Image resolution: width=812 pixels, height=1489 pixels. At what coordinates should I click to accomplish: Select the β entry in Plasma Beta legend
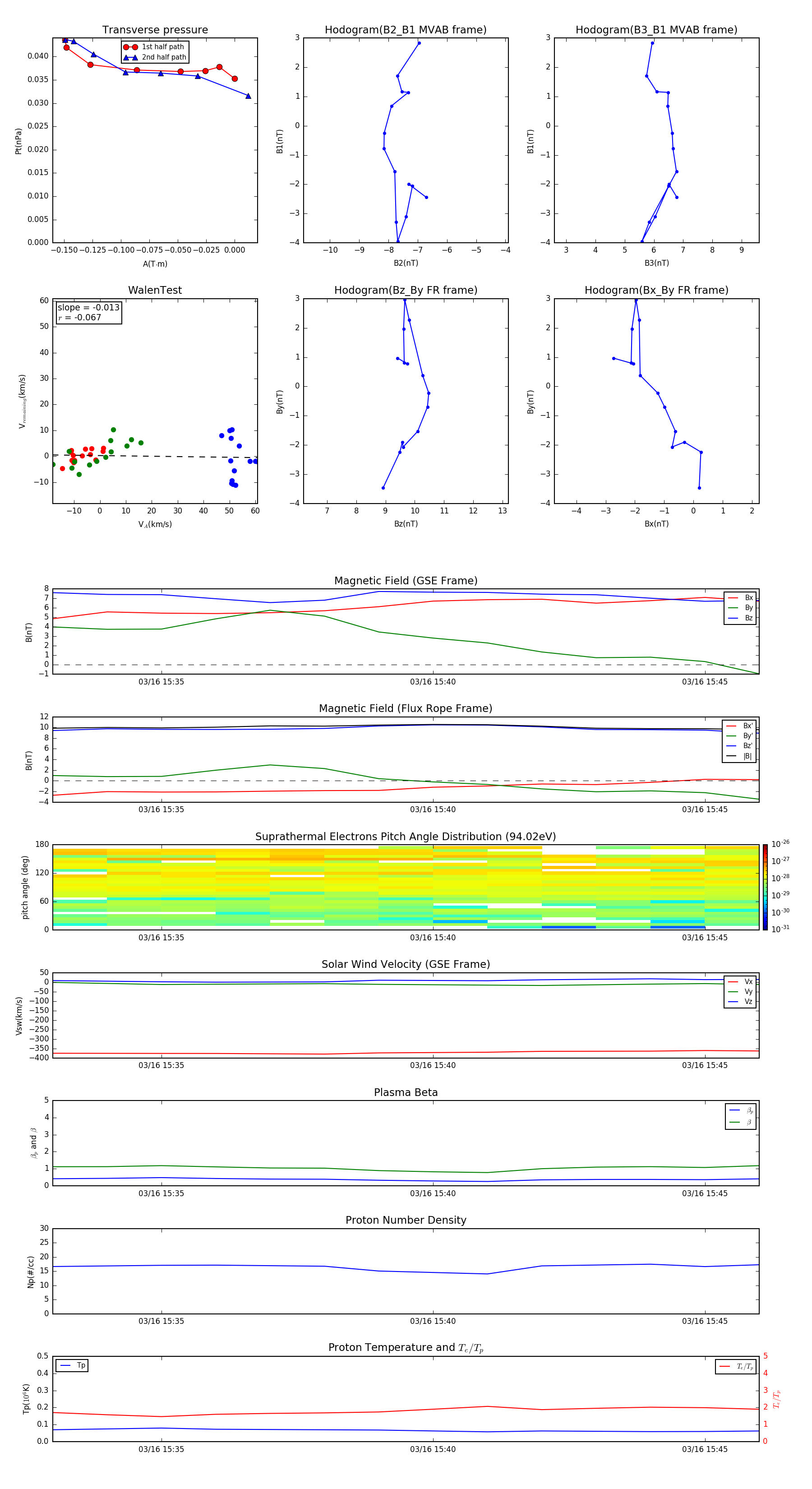pyautogui.click(x=741, y=1122)
